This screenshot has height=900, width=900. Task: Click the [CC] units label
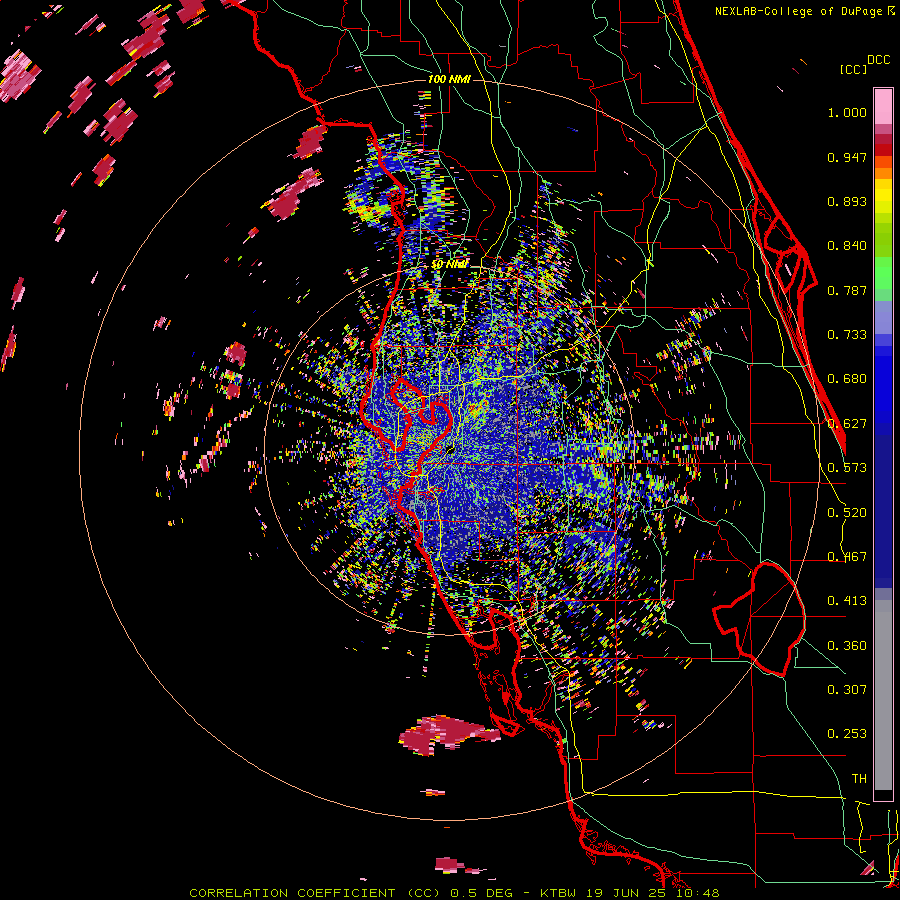(853, 69)
